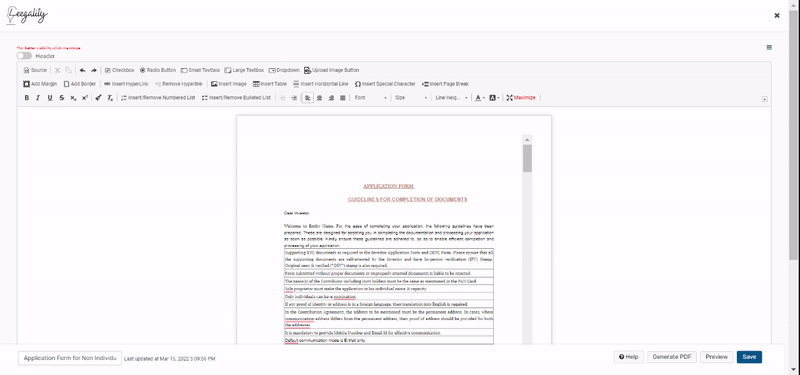Toggle Bold formatting
This screenshot has width=800, height=375.
pos(27,97)
